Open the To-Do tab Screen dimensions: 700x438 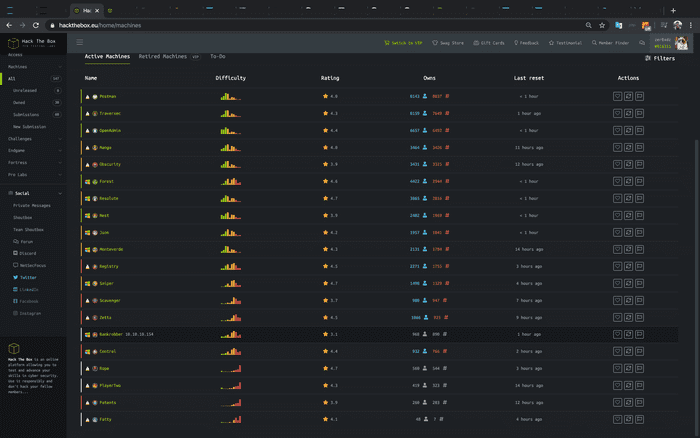tap(217, 57)
